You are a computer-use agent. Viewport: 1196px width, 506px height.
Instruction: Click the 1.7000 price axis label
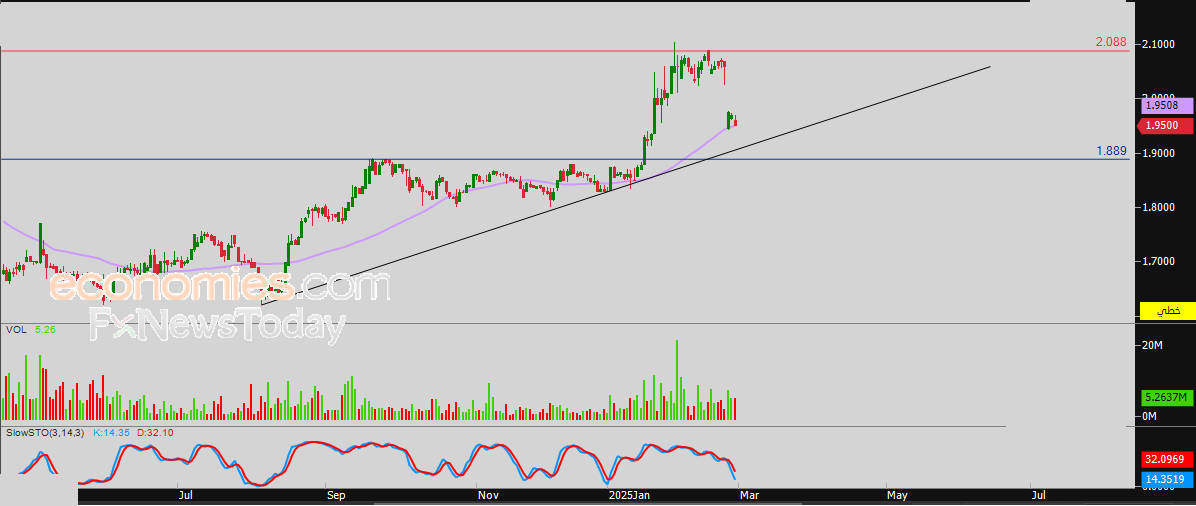click(x=1159, y=262)
